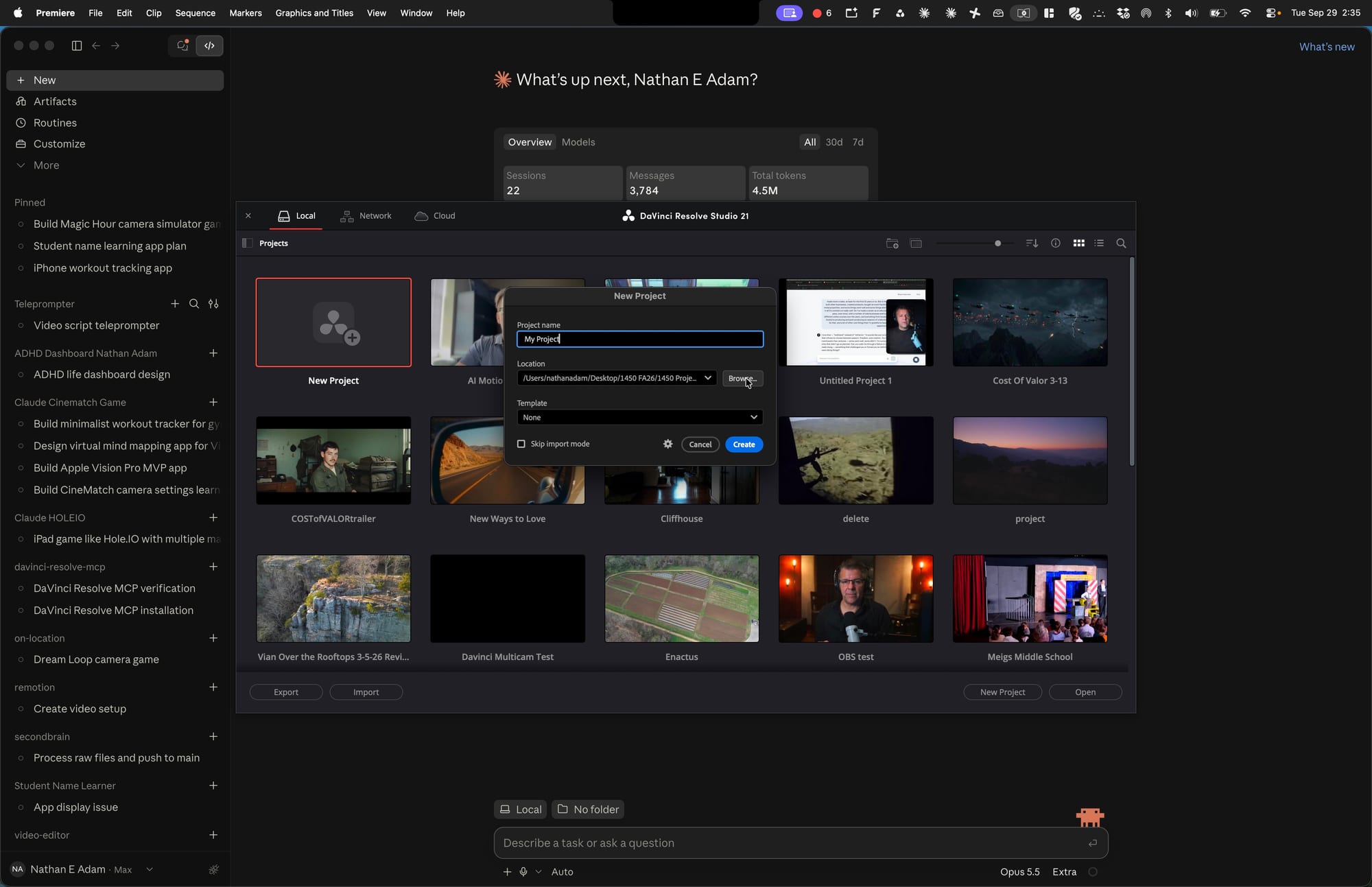Go forward with the right arrow icon
The image size is (1372, 887).
pyautogui.click(x=115, y=46)
